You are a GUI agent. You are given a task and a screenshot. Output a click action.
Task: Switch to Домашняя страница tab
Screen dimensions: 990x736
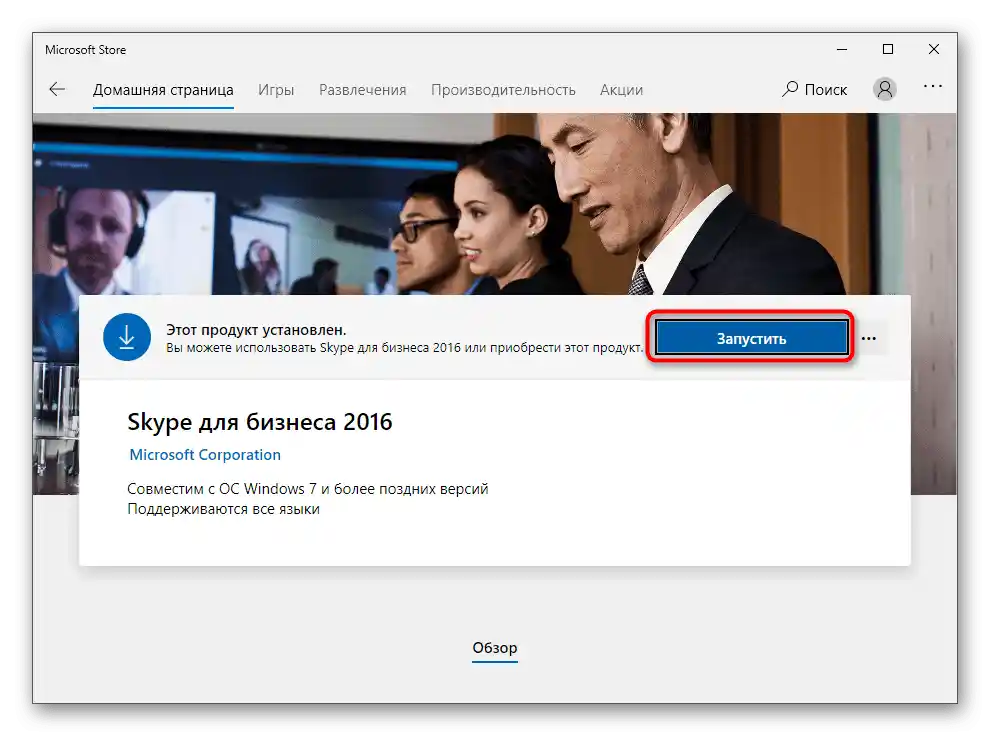pyautogui.click(x=163, y=90)
